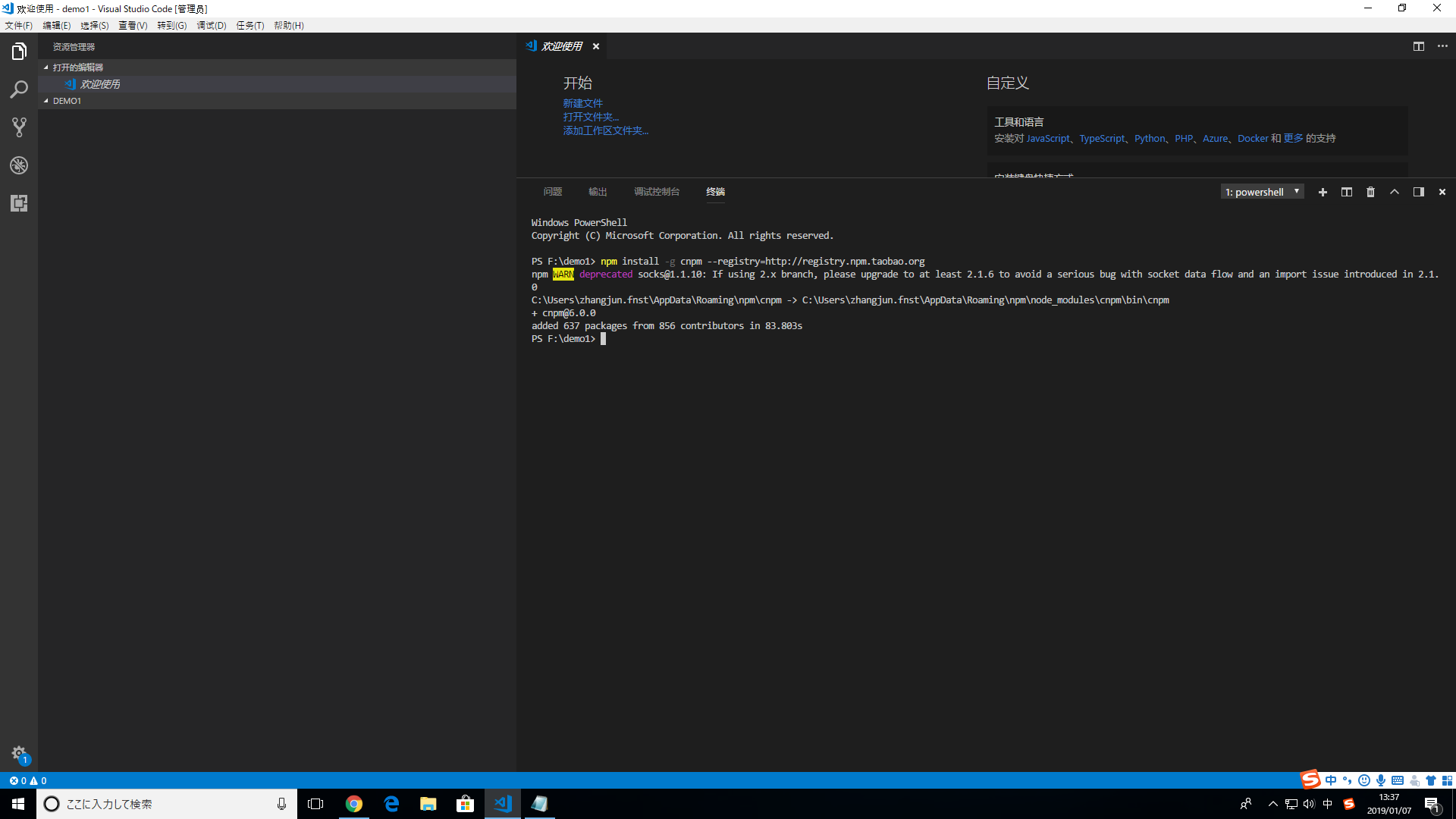Open Chrome from the Windows taskbar
The image size is (1456, 819).
354,804
